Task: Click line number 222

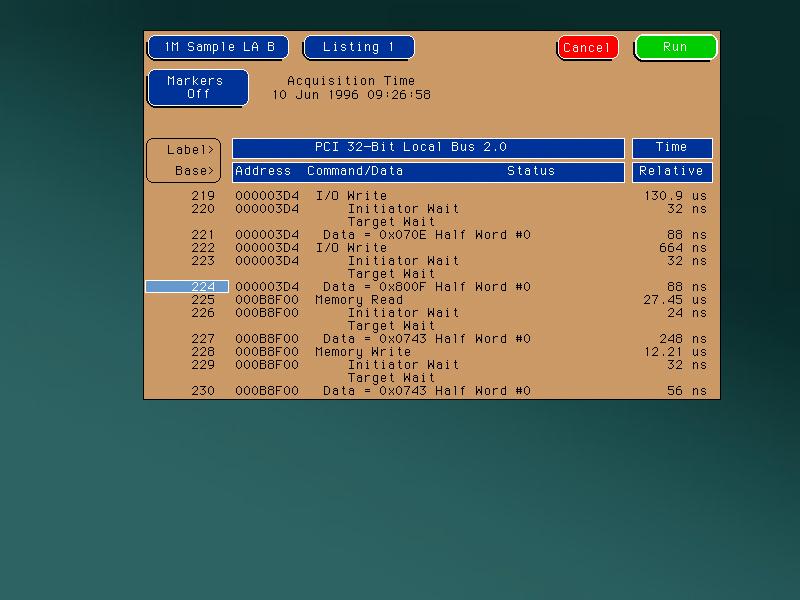Action: (x=203, y=248)
